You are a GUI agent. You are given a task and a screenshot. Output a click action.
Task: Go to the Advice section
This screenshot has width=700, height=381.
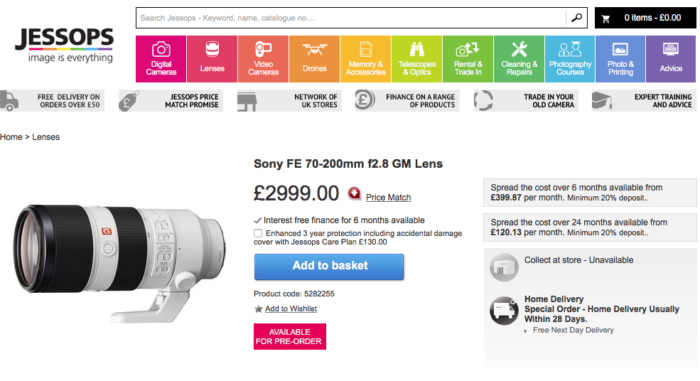click(x=671, y=59)
